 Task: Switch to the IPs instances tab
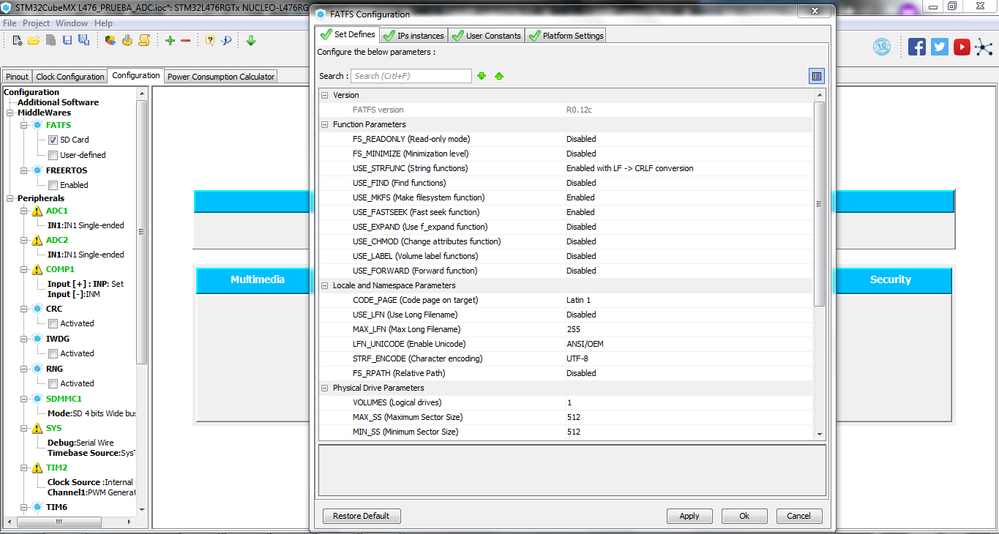pos(413,36)
